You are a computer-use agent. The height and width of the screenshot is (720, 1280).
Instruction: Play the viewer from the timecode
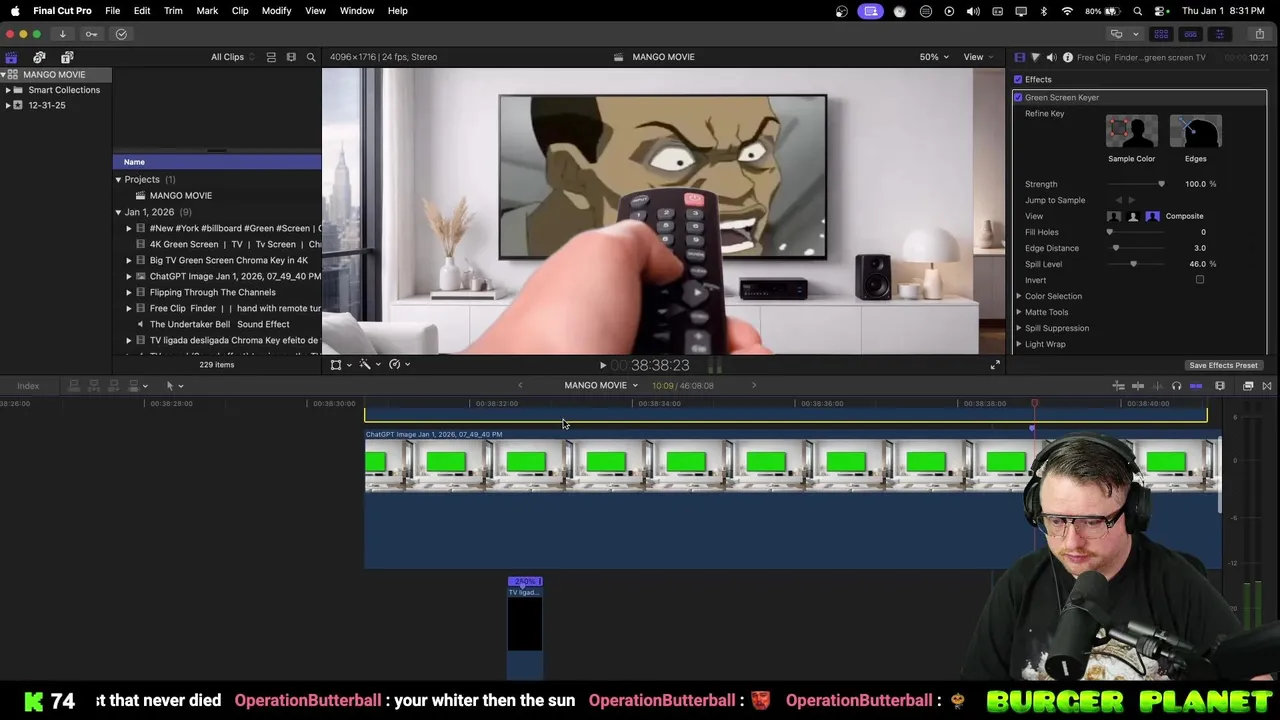click(602, 366)
